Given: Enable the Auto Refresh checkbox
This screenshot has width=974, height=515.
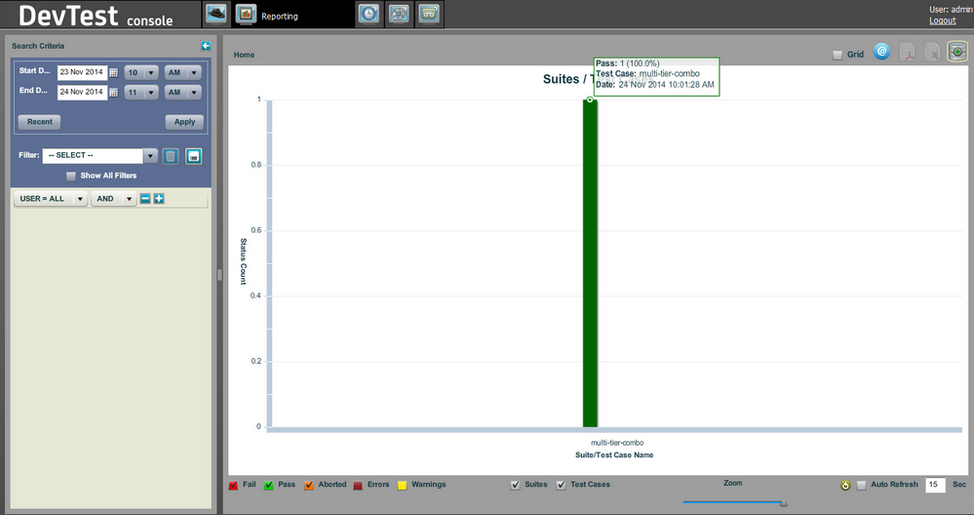Looking at the screenshot, I should [x=861, y=485].
